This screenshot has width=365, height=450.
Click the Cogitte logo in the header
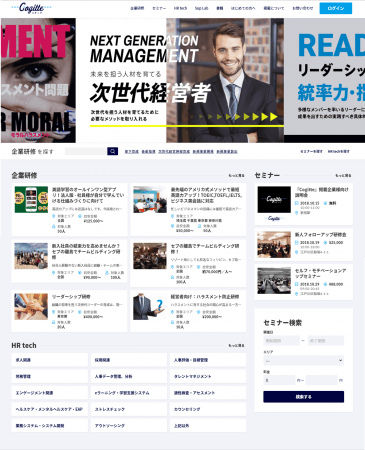[31, 8]
